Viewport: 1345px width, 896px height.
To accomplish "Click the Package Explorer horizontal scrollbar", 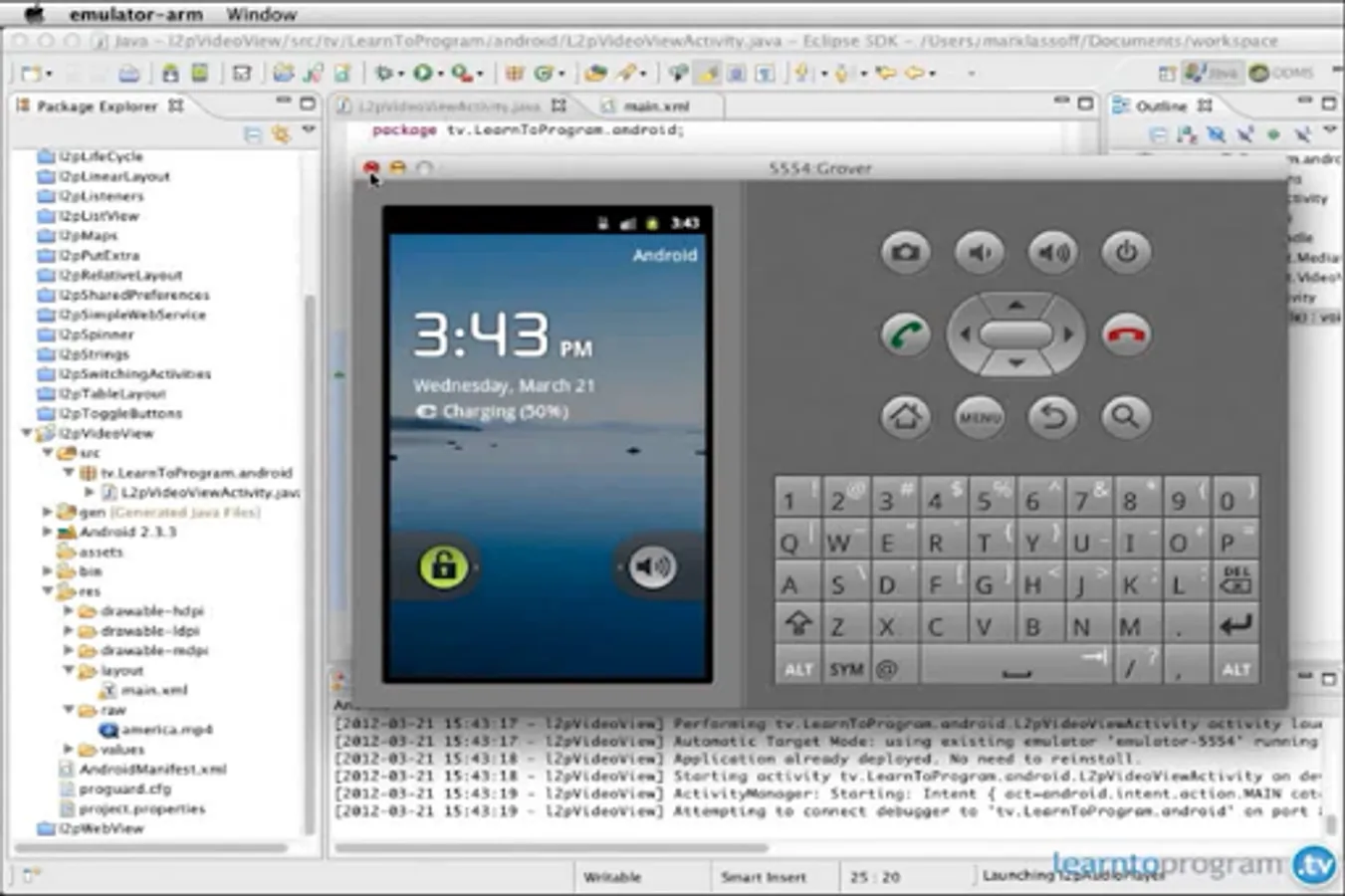I will (151, 848).
